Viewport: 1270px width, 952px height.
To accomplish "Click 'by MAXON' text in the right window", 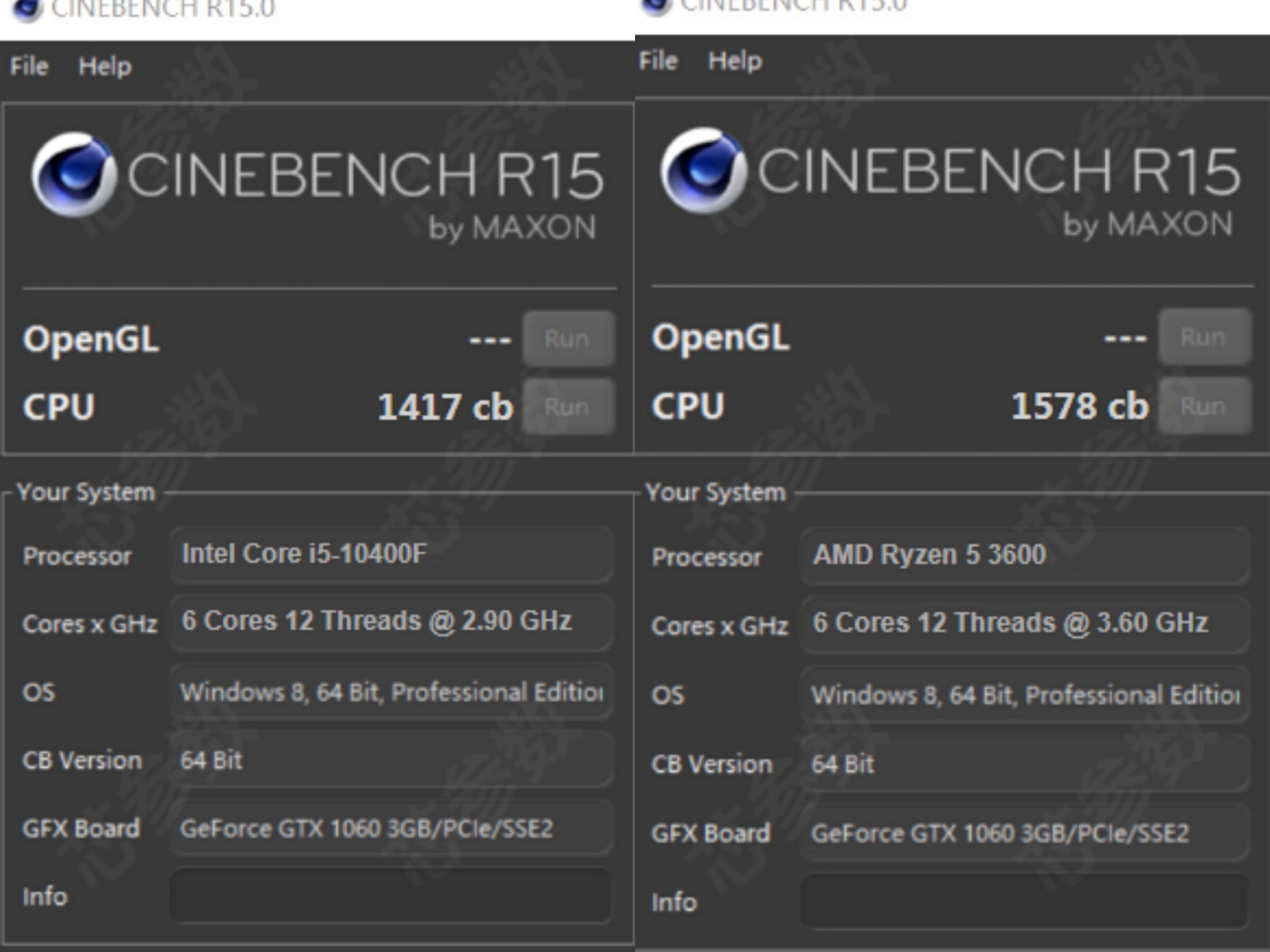I will click(1148, 224).
